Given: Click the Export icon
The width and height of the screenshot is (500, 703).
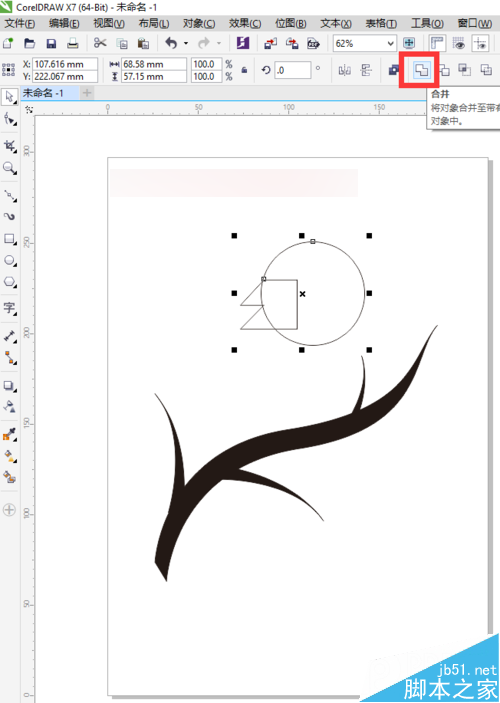Looking at the screenshot, I should 292,43.
